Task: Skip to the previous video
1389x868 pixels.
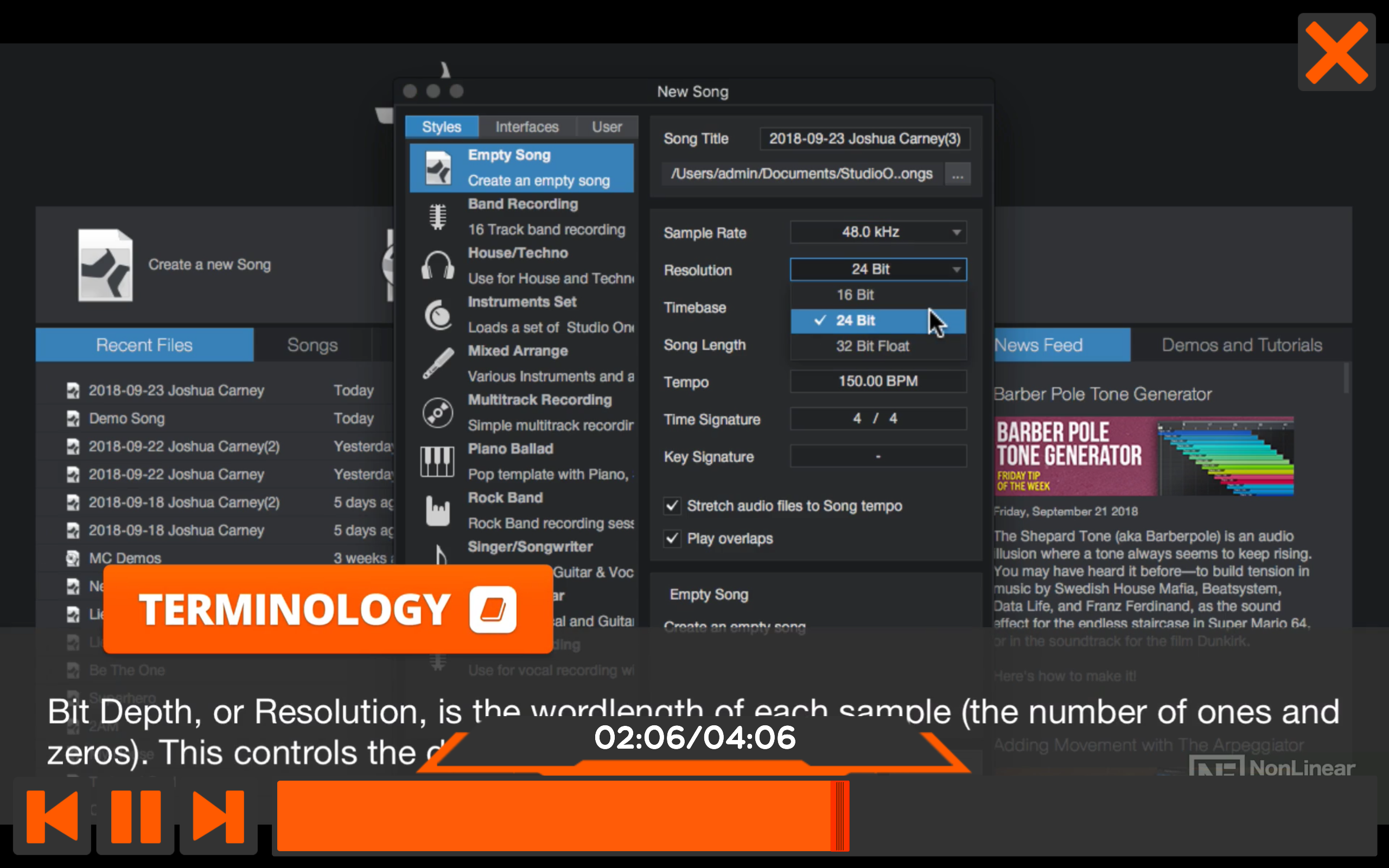Action: 52,816
